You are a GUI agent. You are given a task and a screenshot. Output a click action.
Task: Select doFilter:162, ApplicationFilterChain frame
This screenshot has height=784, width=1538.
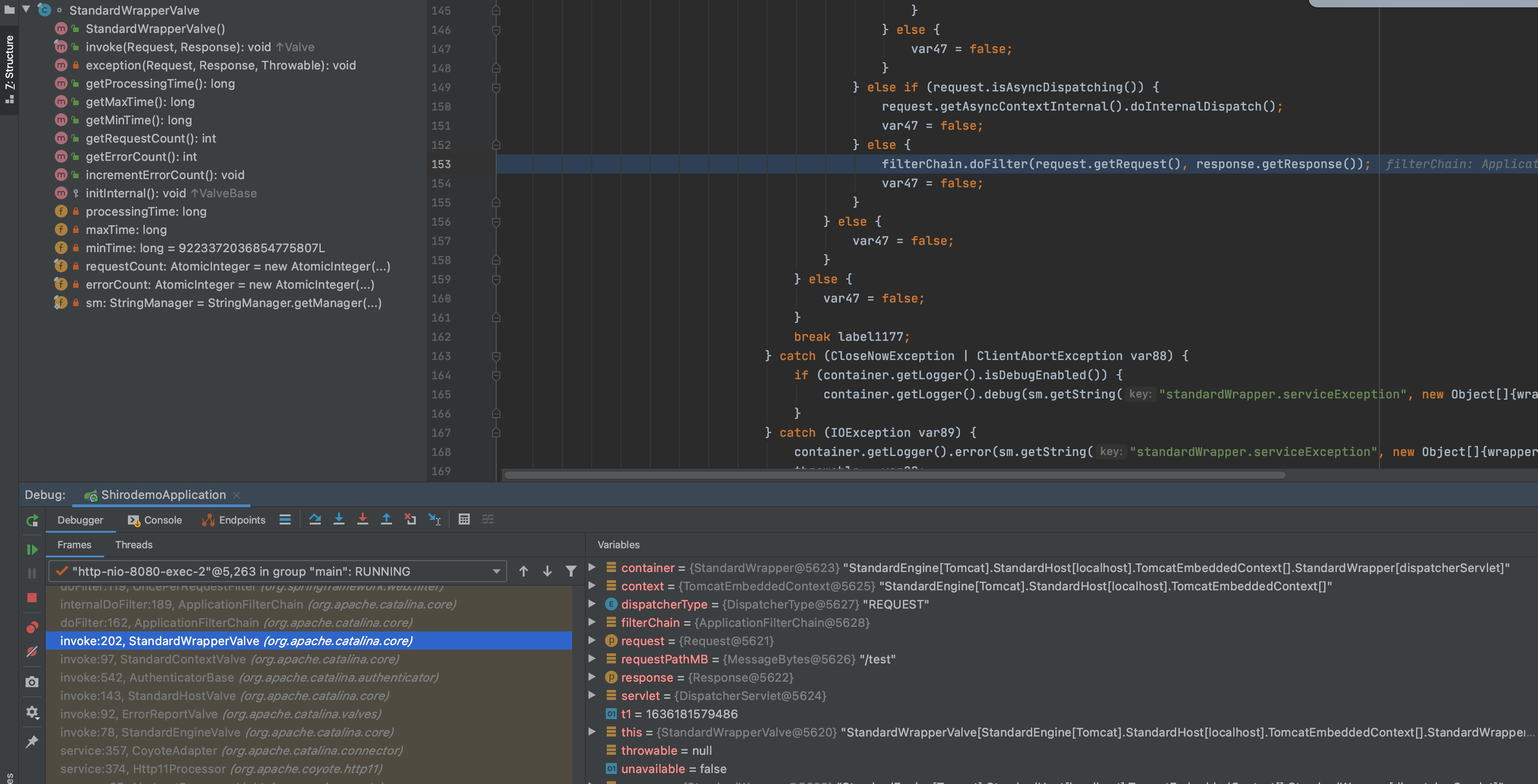coord(309,623)
